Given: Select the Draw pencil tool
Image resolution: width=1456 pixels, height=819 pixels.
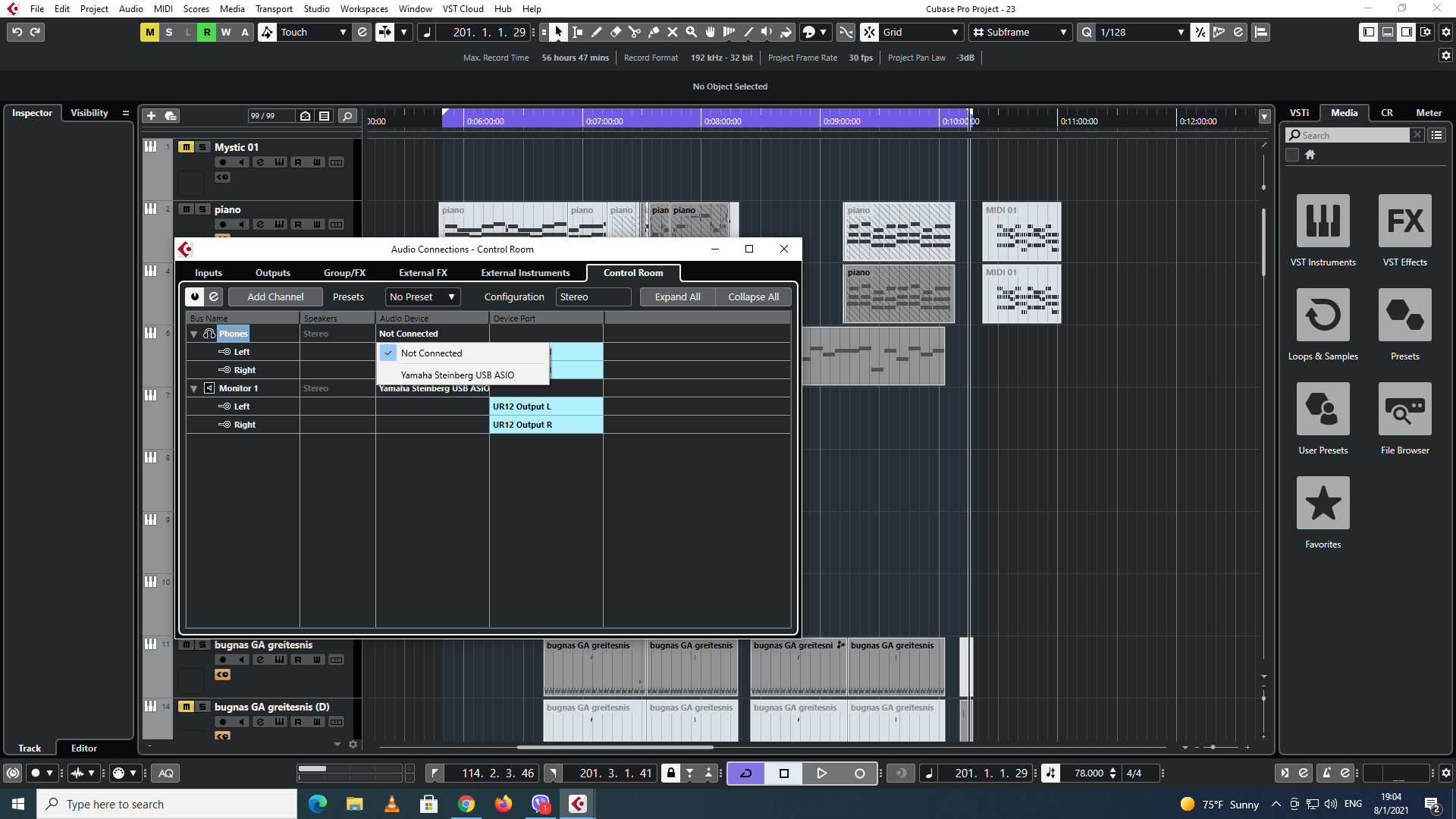Looking at the screenshot, I should [597, 32].
